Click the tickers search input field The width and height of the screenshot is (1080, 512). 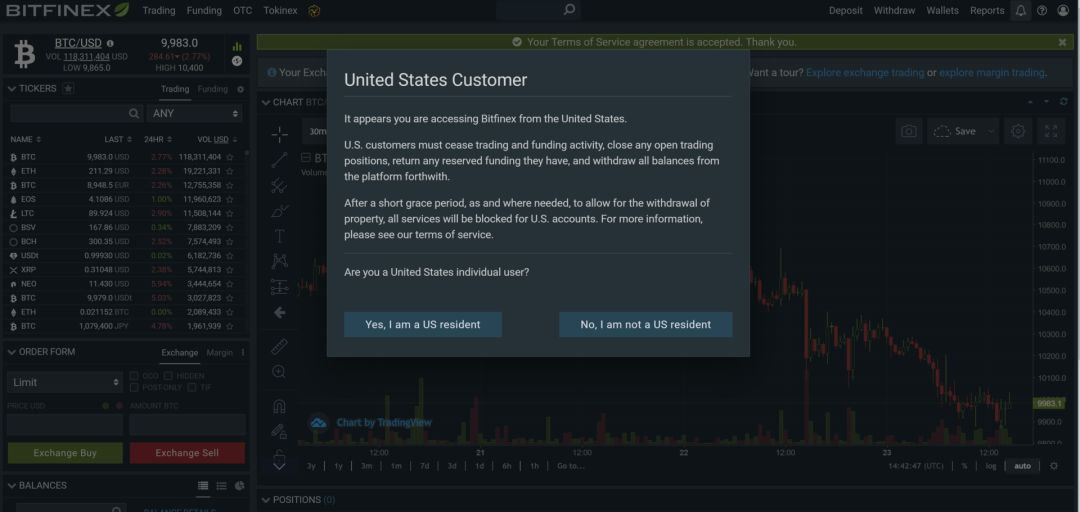76,113
